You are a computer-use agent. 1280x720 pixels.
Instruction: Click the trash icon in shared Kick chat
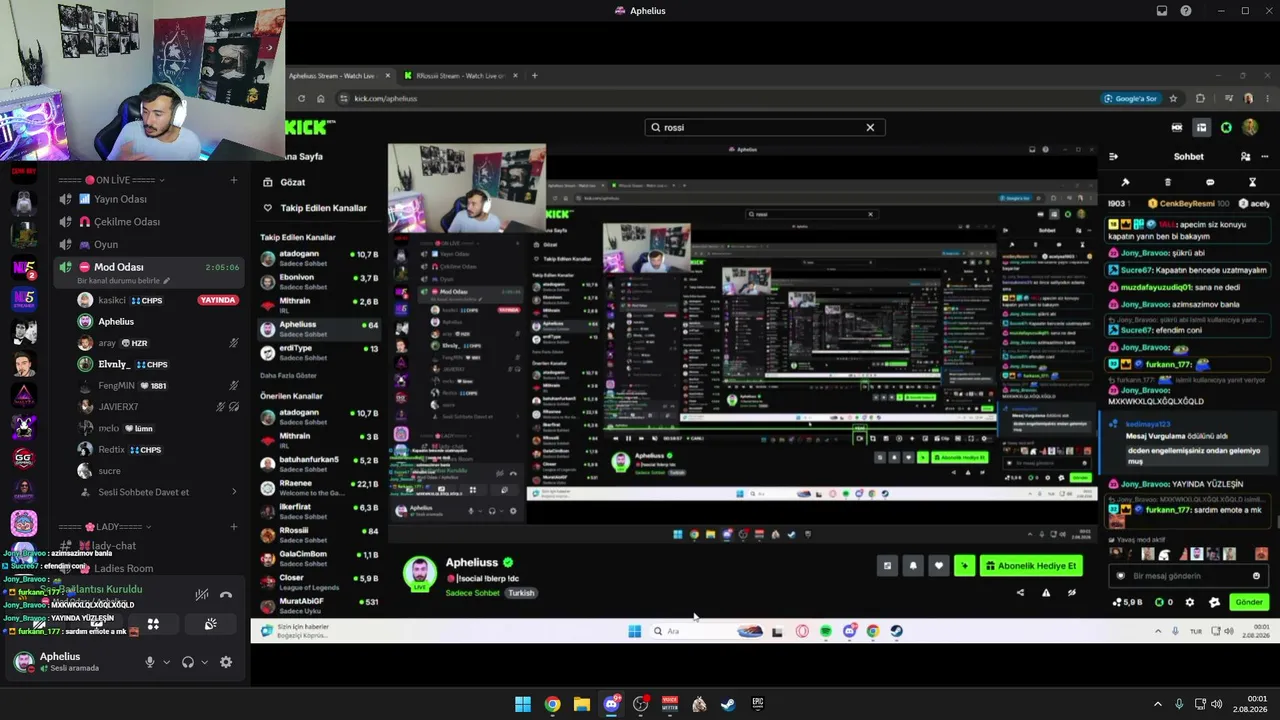pos(1168,182)
